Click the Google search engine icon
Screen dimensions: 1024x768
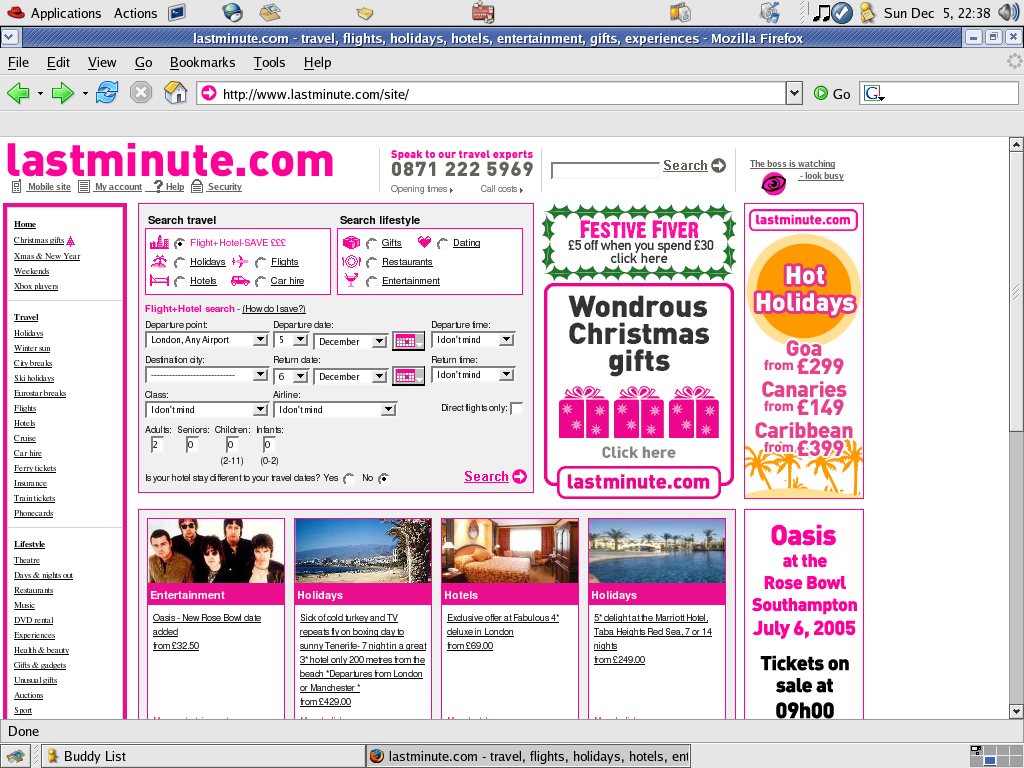874,93
